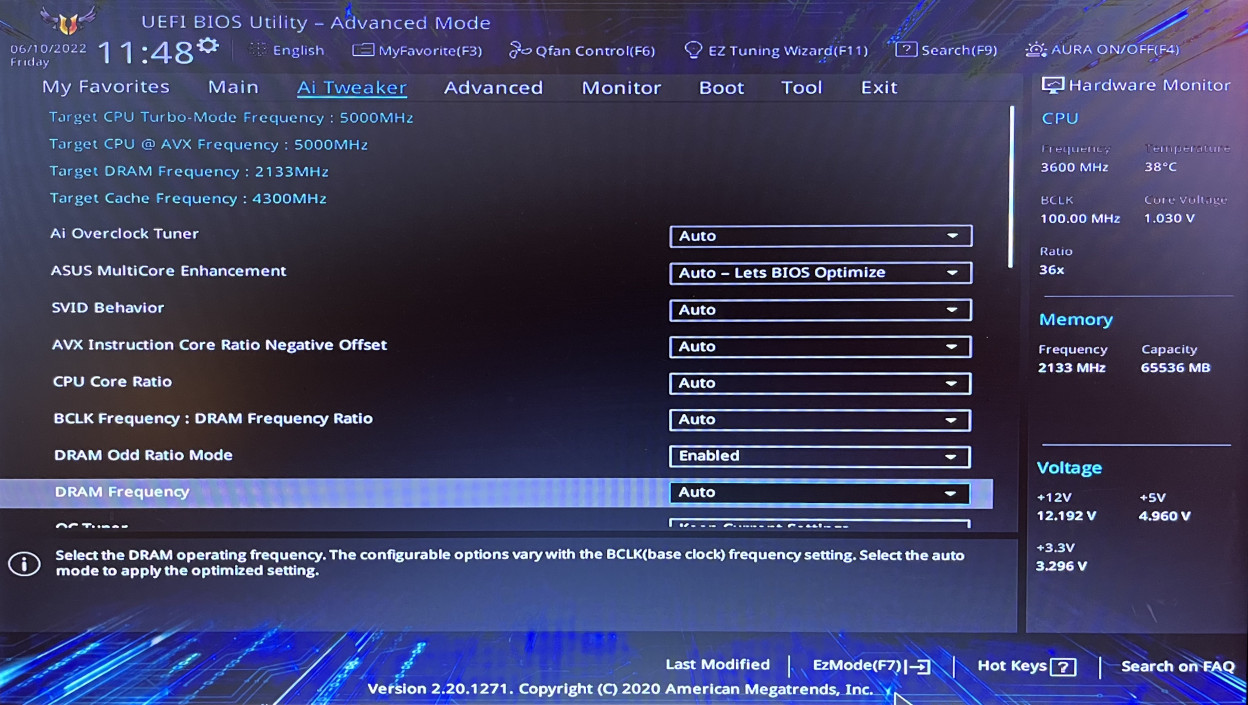Select the Exit tab
Viewport: 1248px width, 705px height.
[x=879, y=87]
